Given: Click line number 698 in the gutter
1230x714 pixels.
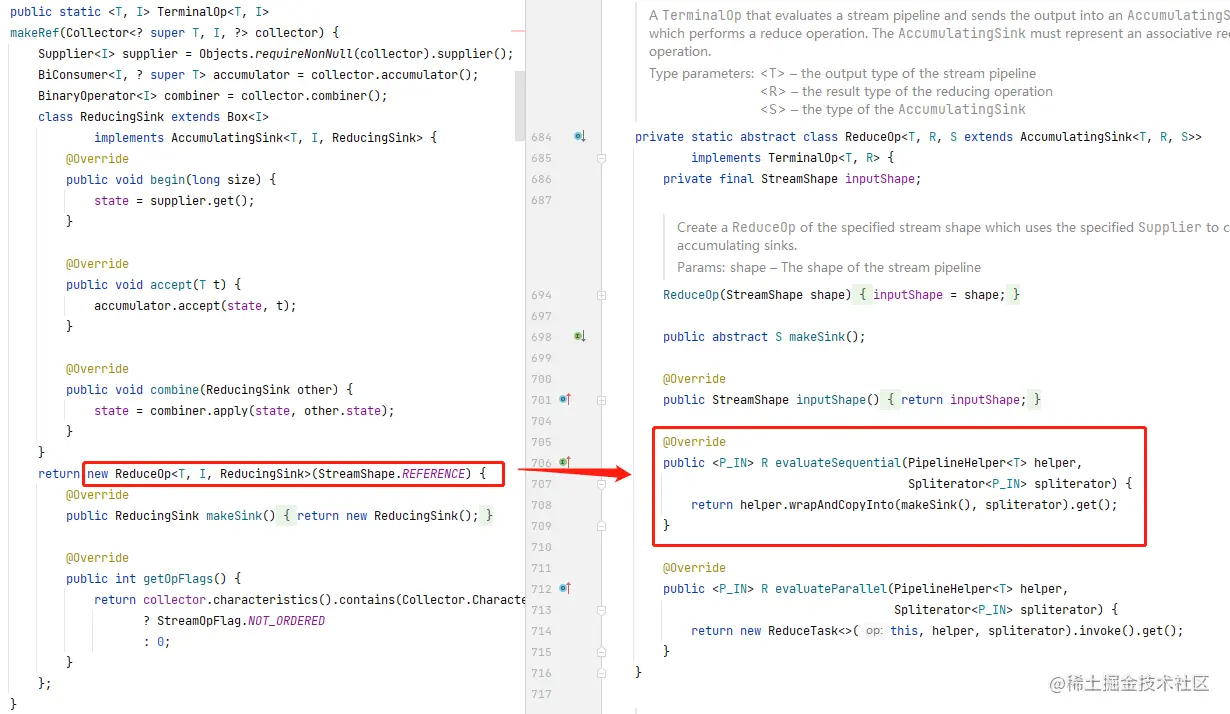Looking at the screenshot, I should pos(541,337).
